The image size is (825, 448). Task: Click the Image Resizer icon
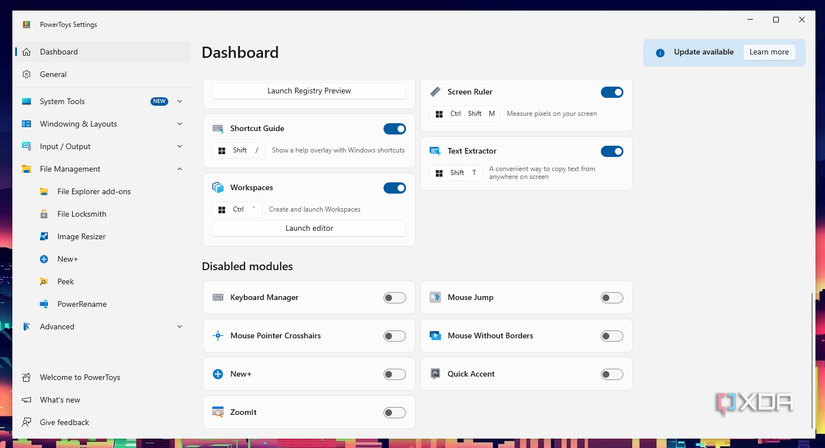(44, 236)
